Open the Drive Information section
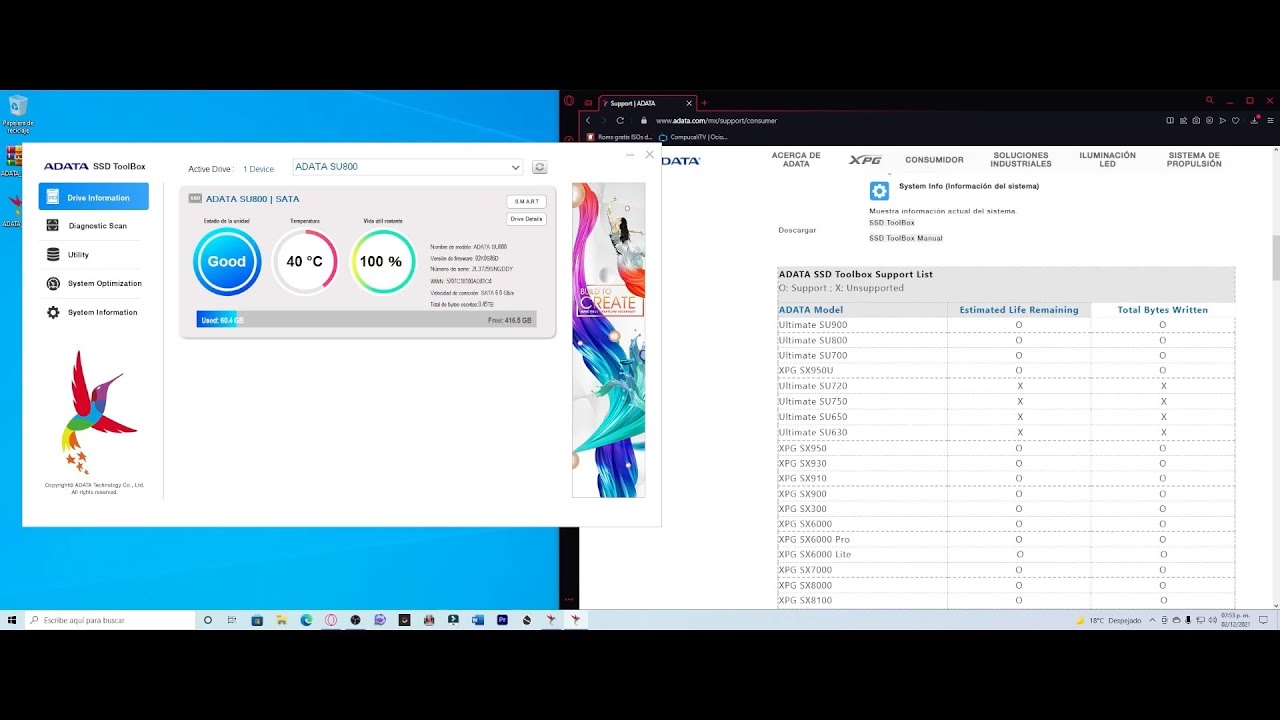 (93, 197)
